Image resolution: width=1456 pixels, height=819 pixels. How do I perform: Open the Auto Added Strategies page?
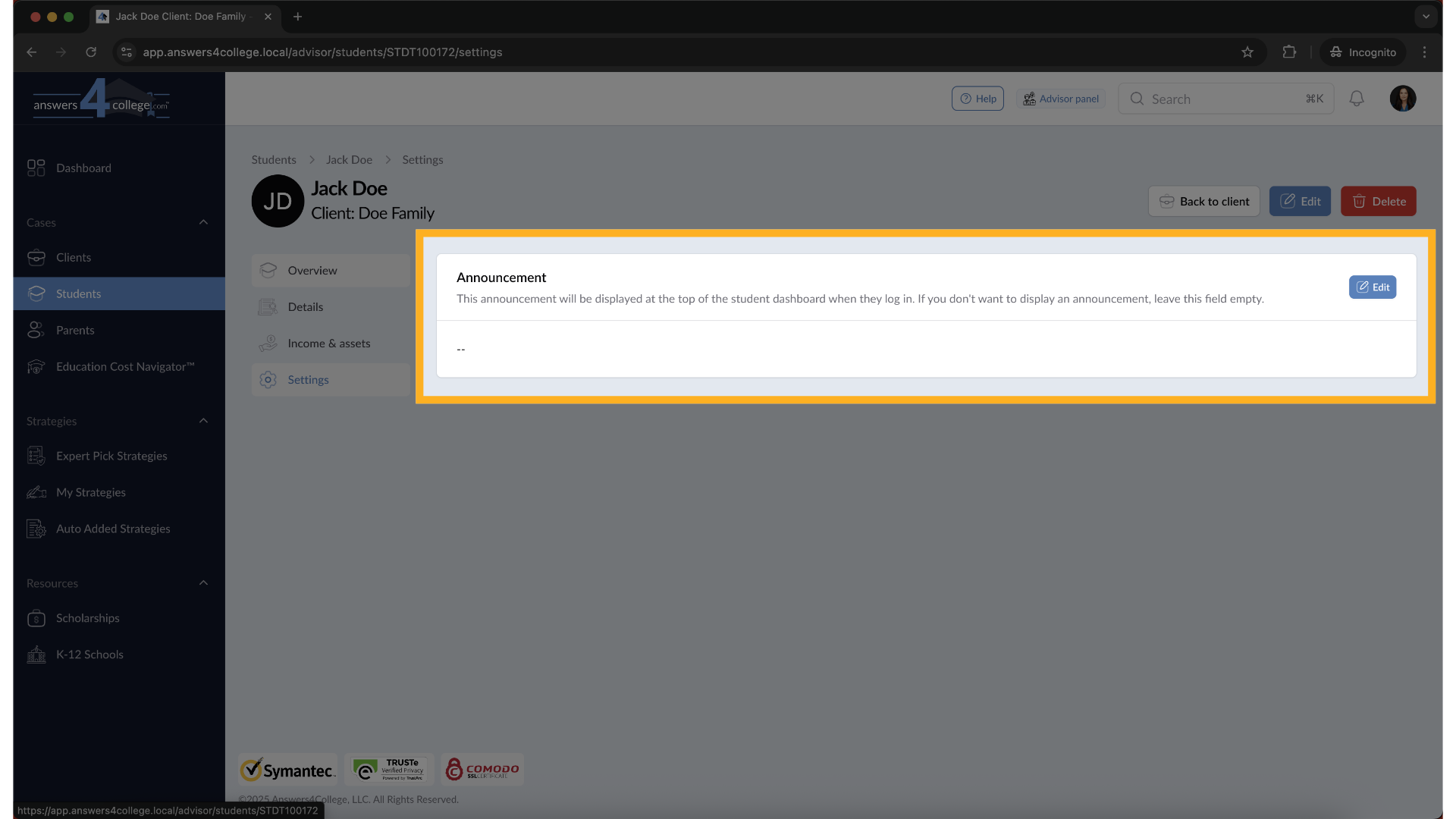(36, 529)
